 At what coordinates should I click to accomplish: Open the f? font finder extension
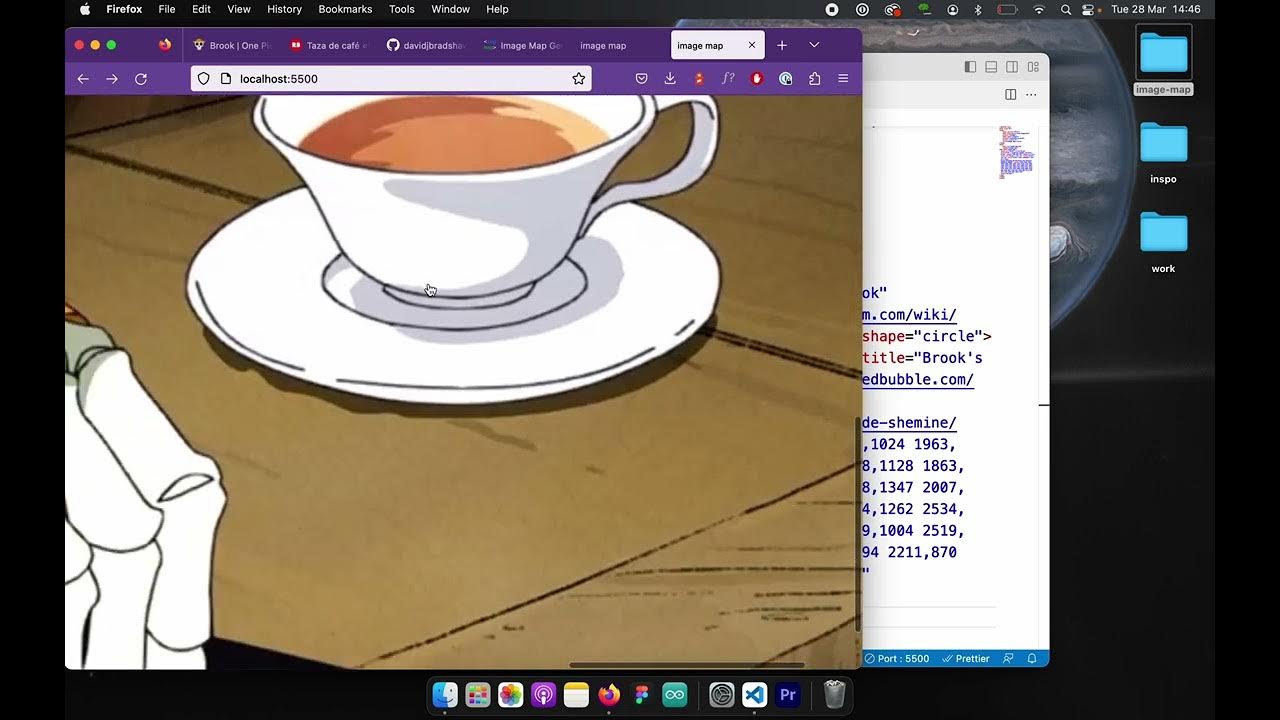point(728,79)
